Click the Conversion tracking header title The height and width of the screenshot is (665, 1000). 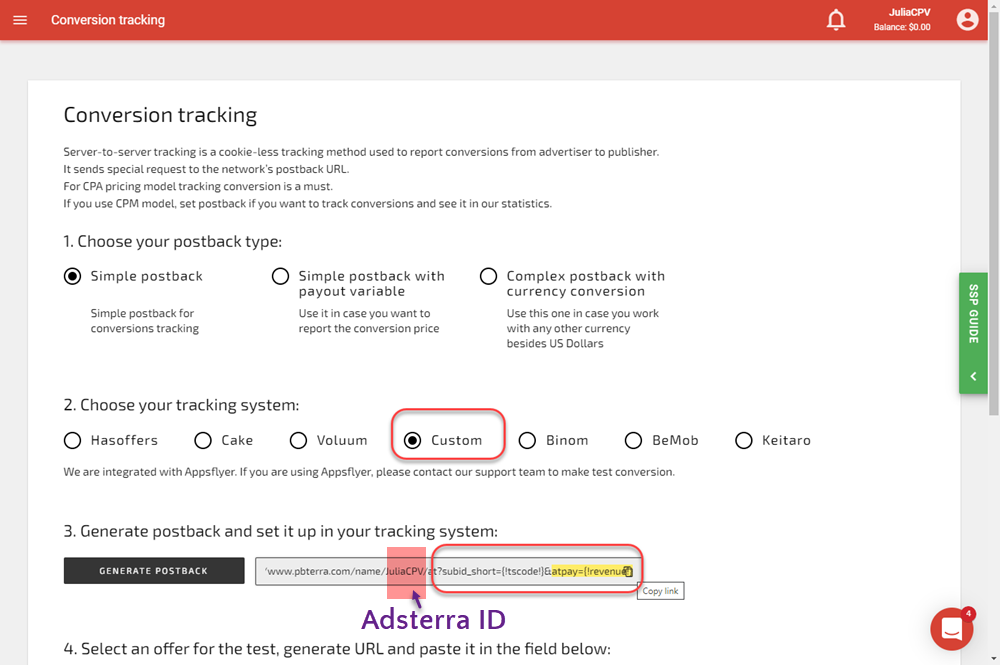pyautogui.click(x=108, y=20)
